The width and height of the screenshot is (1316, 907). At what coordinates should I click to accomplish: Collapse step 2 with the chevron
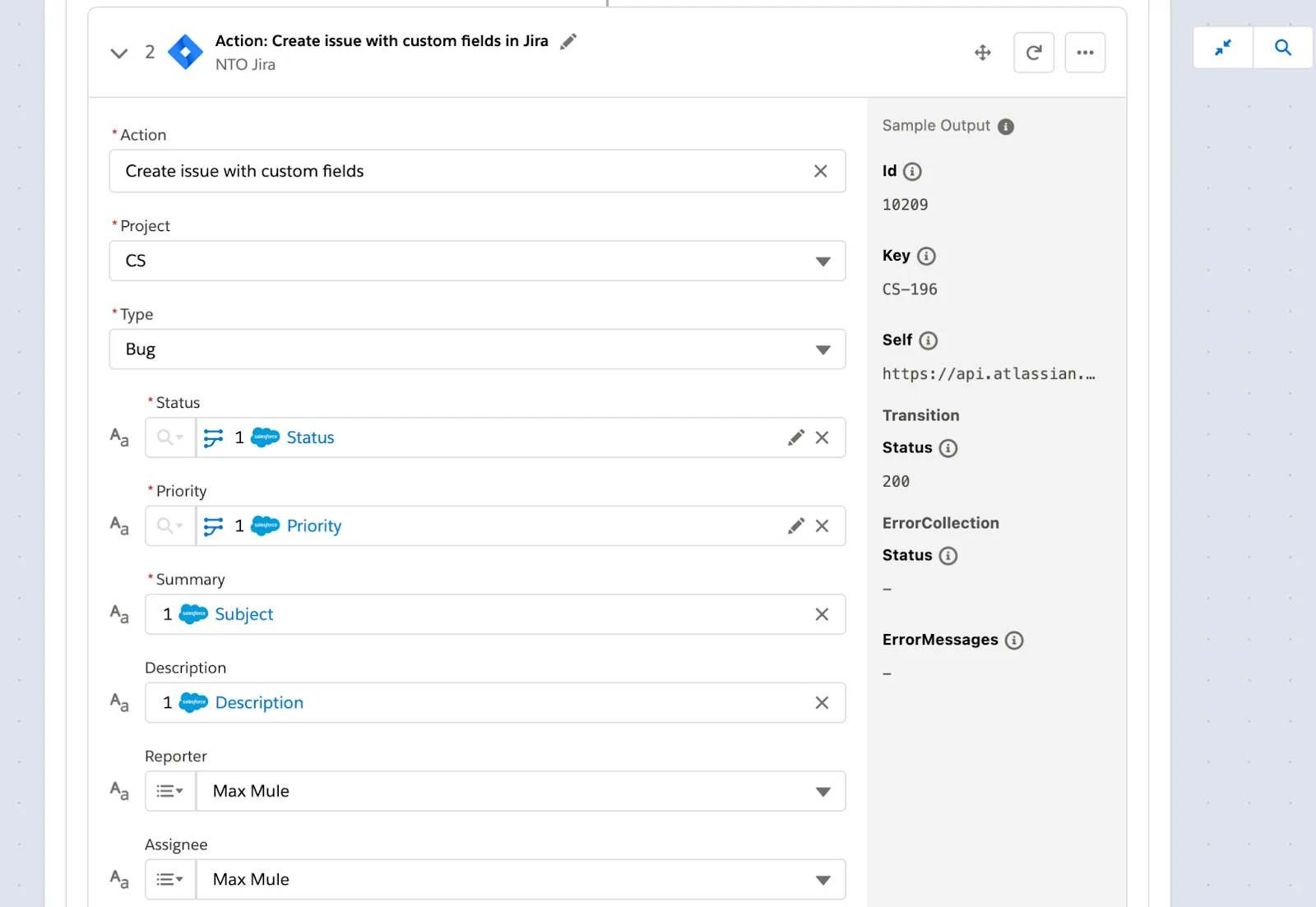(x=118, y=52)
